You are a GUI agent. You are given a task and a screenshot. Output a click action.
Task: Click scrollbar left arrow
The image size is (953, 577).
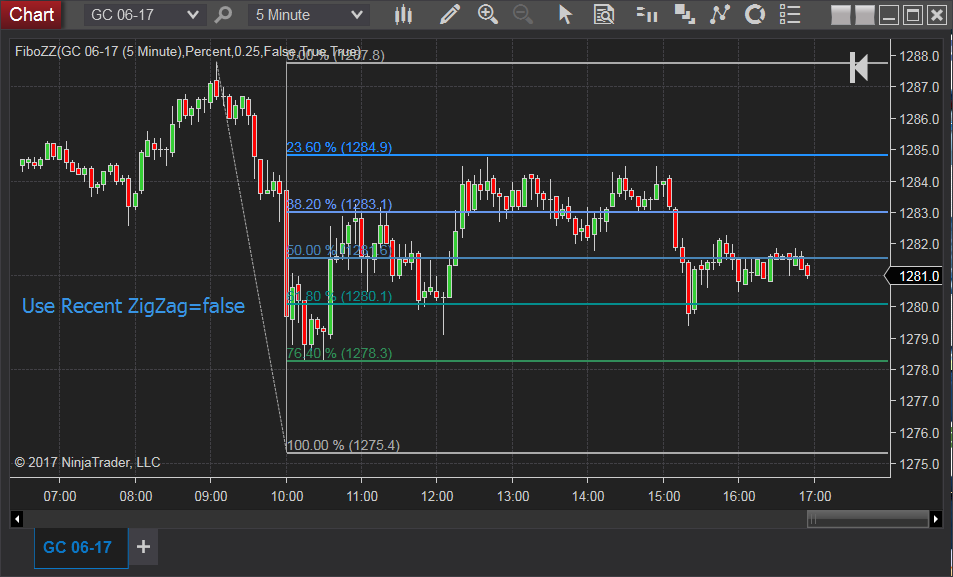17,519
